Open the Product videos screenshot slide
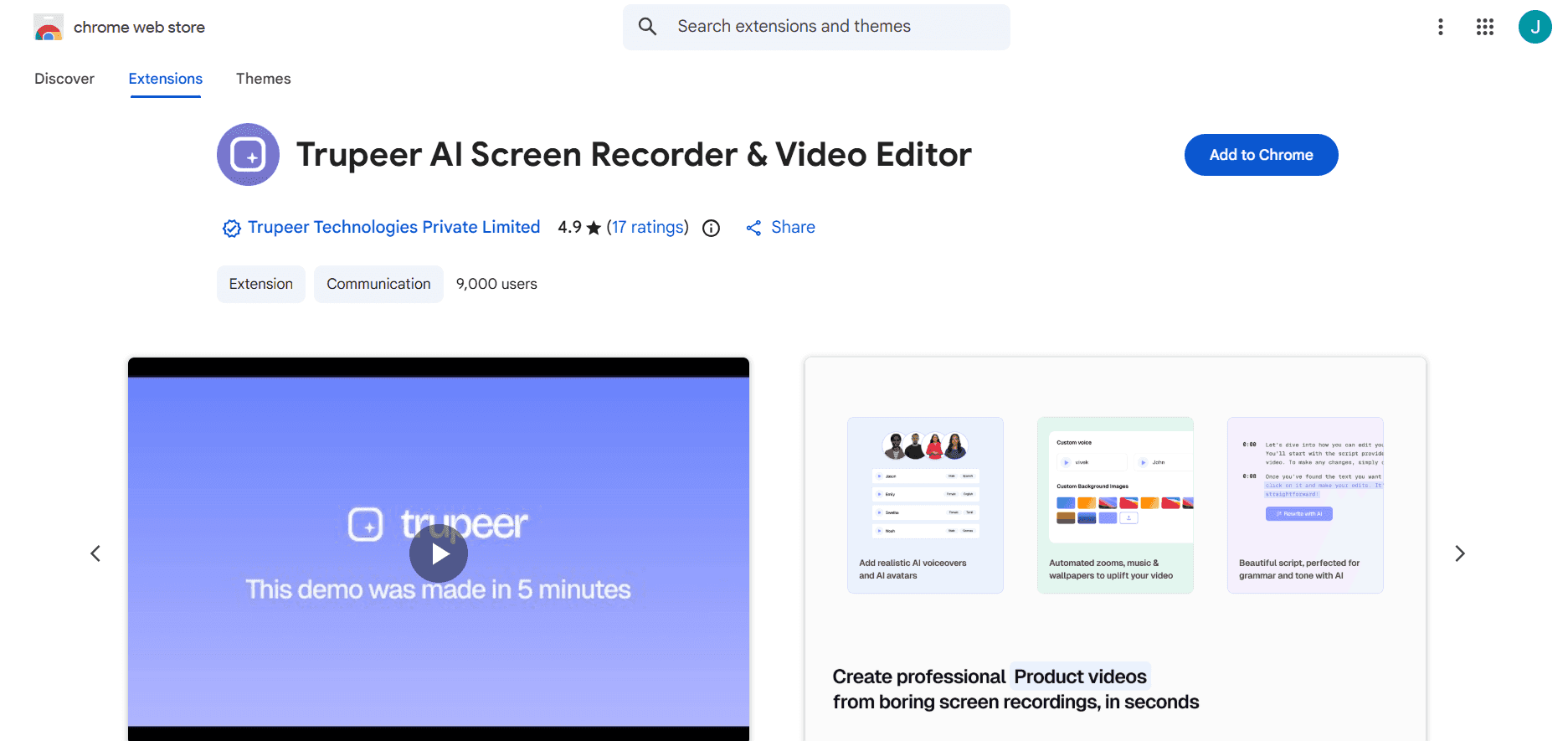The width and height of the screenshot is (1568, 741). point(1115,549)
